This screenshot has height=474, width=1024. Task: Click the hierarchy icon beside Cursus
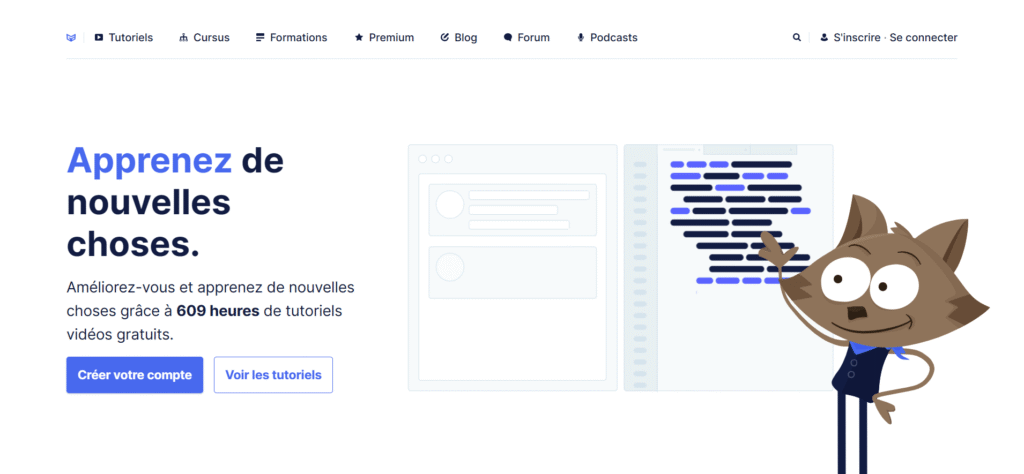tap(184, 38)
